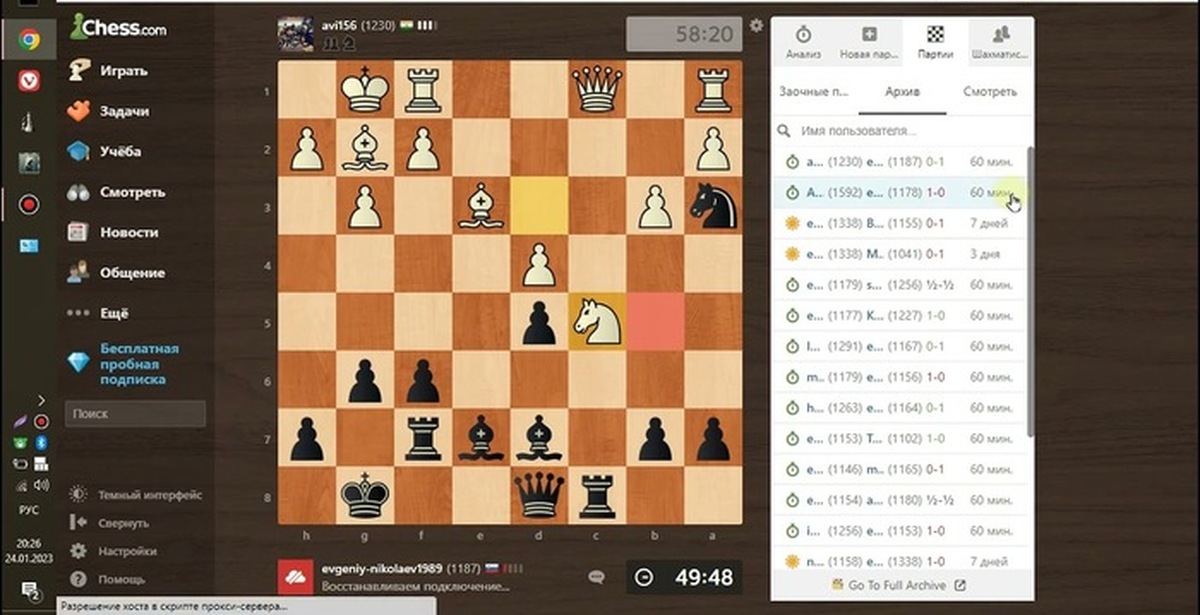Click the red highlighted b5 square

tap(655, 322)
